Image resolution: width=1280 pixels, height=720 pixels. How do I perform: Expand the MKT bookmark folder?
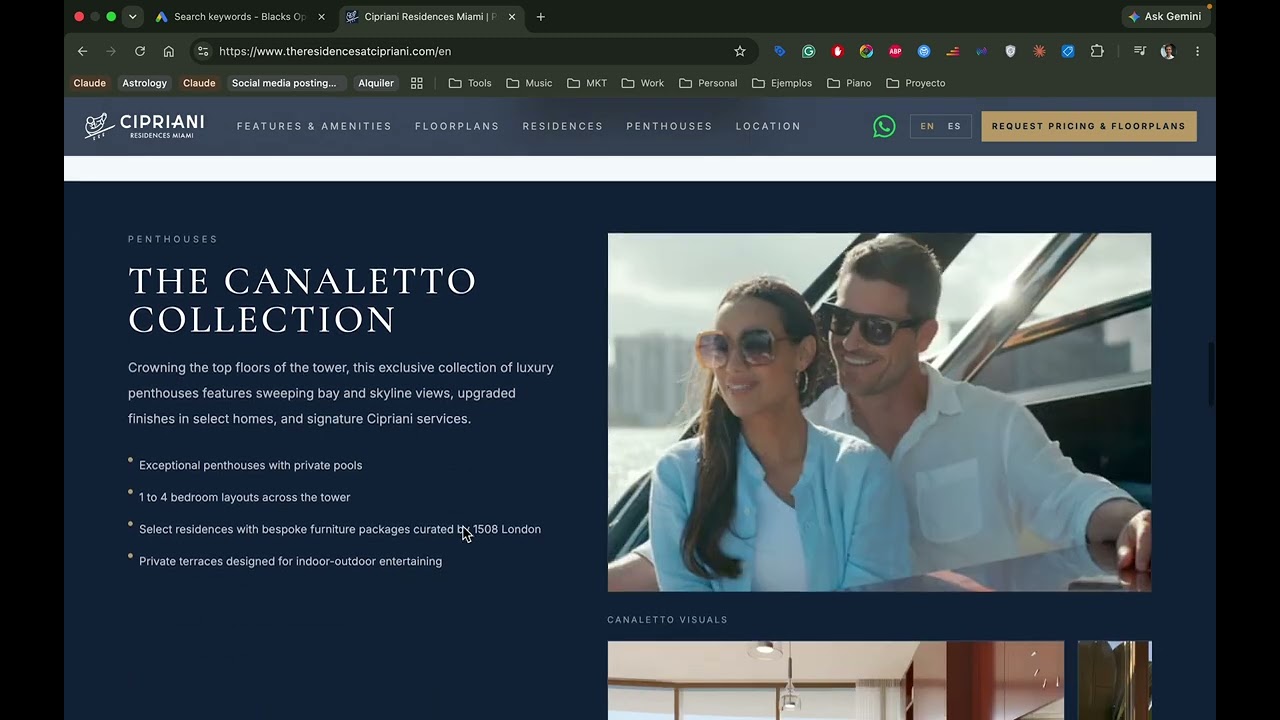[587, 83]
